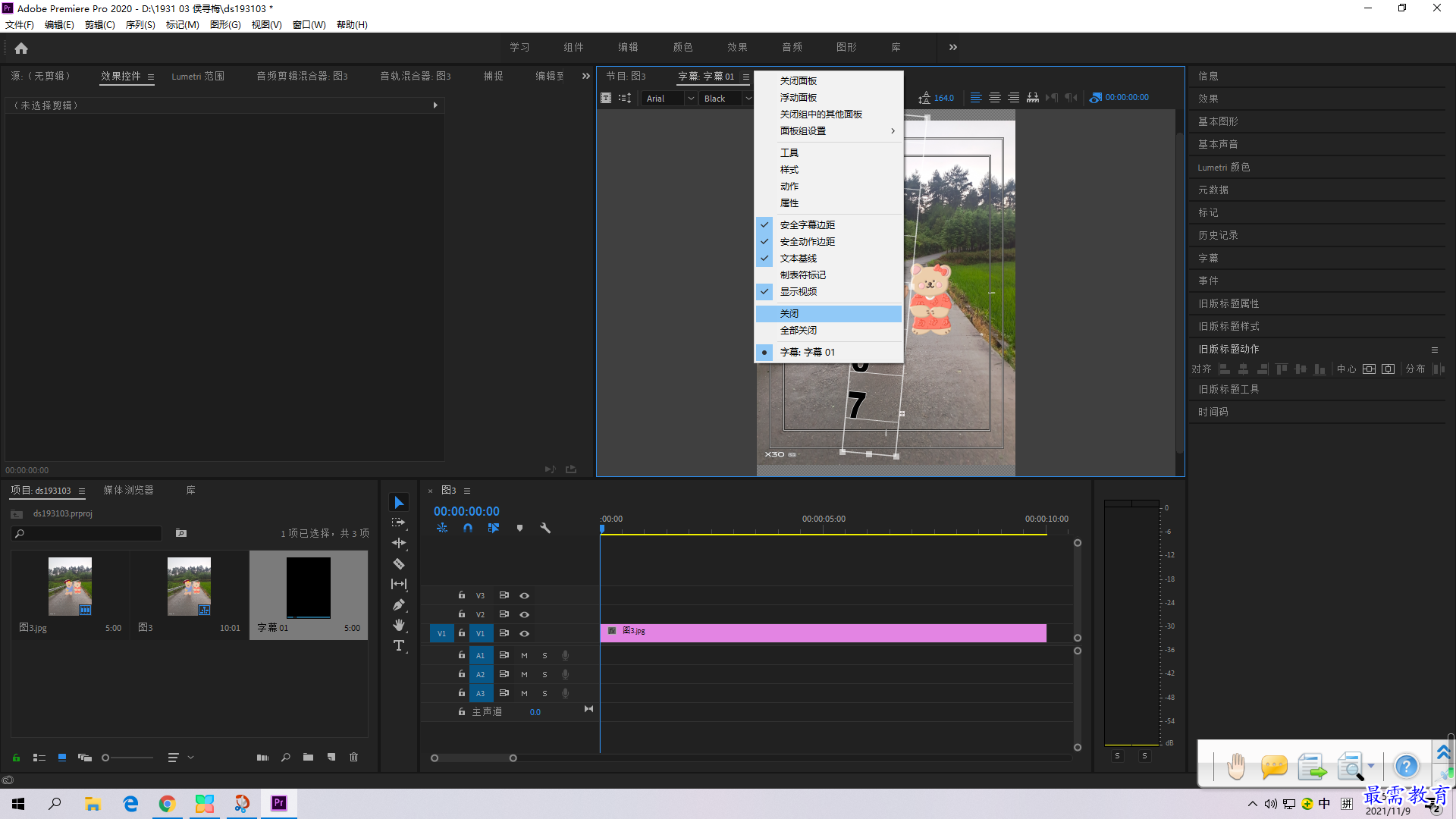
Task: Expand Panel Group Settings submenu
Action: click(x=829, y=130)
